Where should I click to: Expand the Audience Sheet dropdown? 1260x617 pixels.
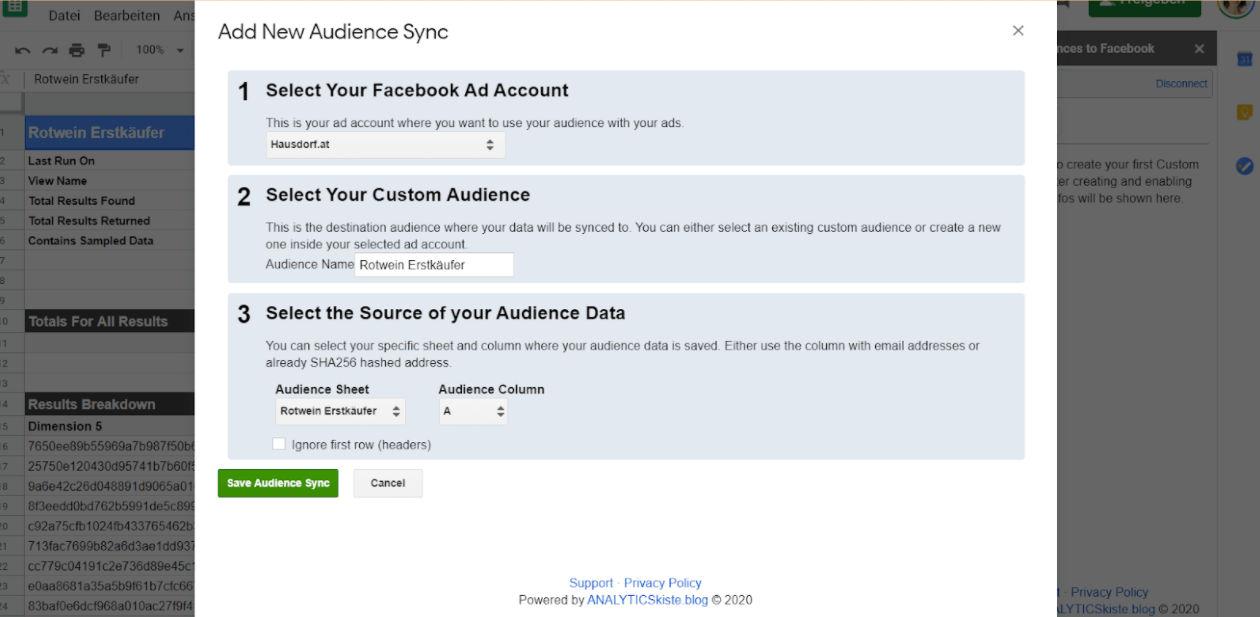coord(340,411)
